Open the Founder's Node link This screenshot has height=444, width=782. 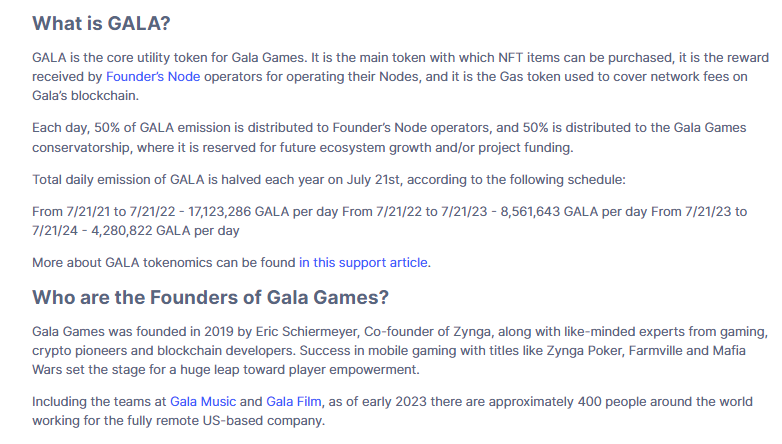(153, 77)
